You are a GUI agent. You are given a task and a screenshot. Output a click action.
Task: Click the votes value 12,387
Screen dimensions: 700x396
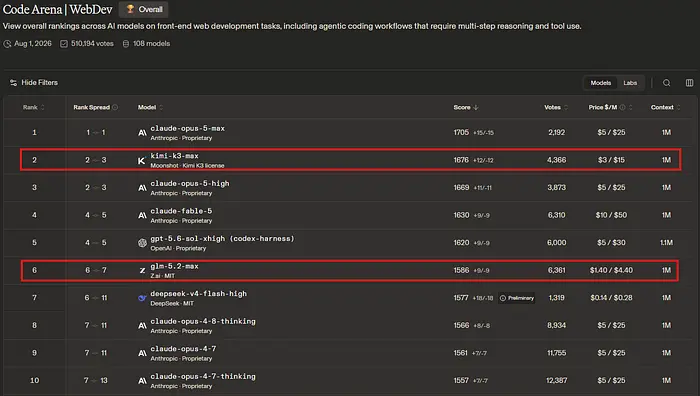coord(556,380)
